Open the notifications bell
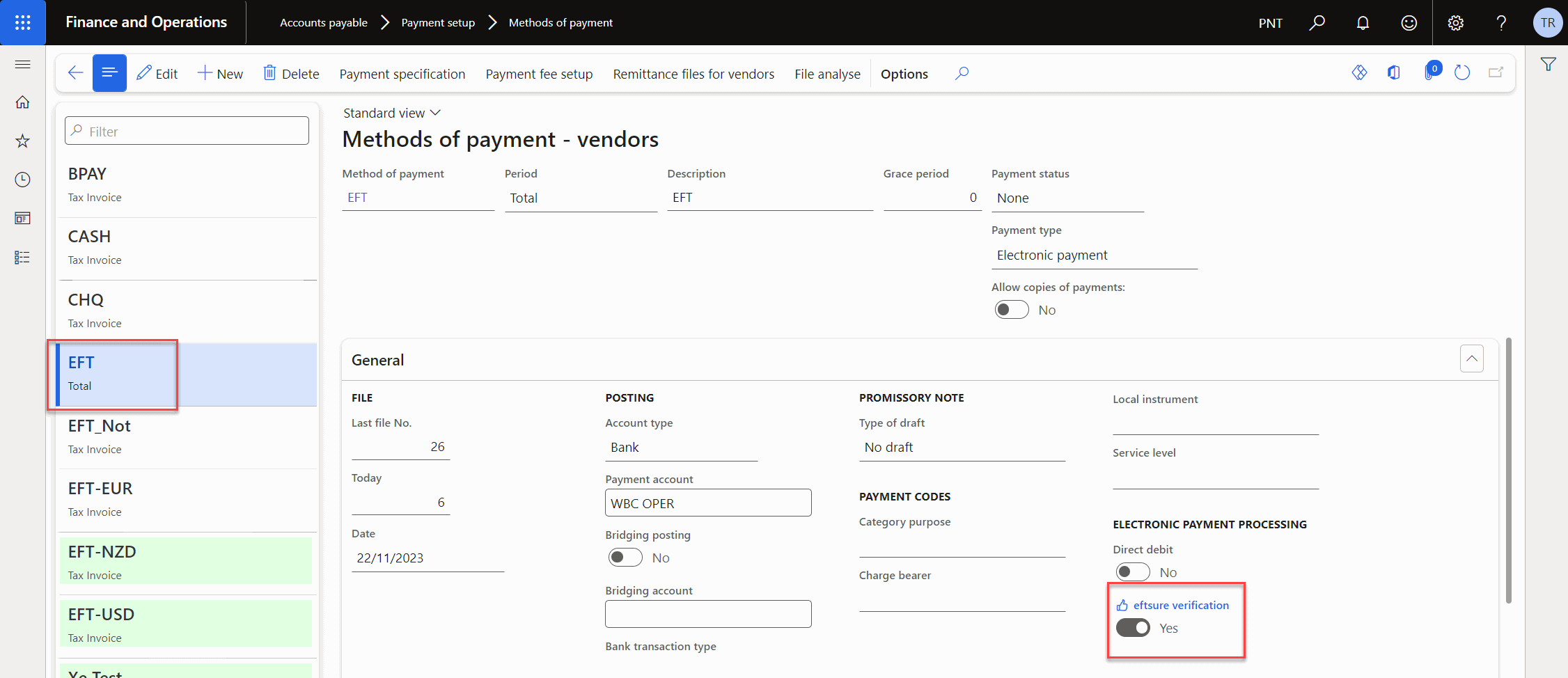The width and height of the screenshot is (1568, 678). (x=1363, y=22)
